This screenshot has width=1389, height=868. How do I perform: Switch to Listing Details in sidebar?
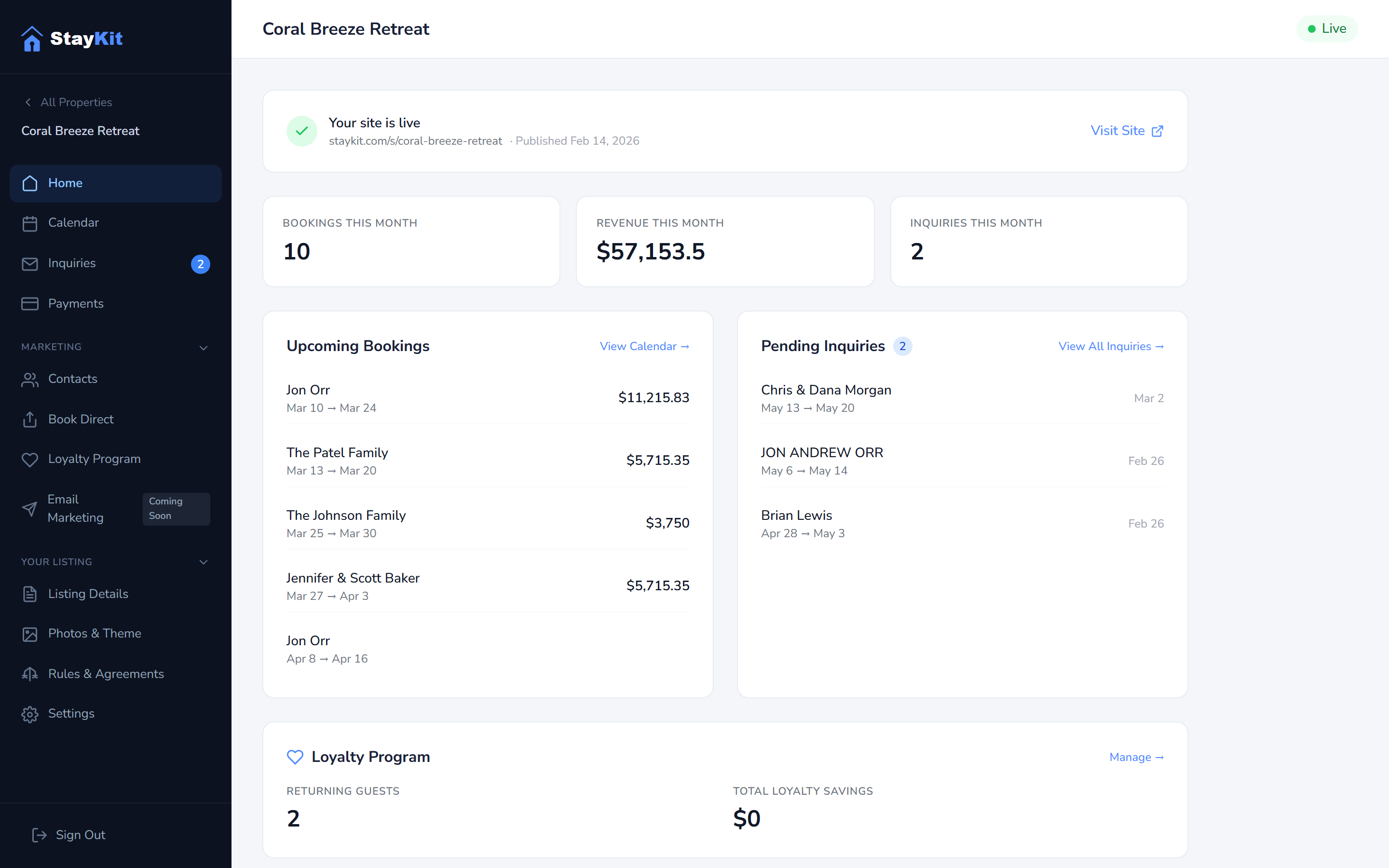click(x=88, y=594)
